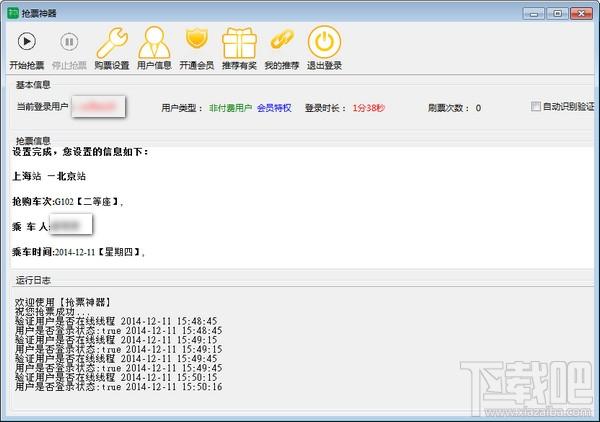
Task: Click the blurred 乘车人 passenger name
Action: tap(71, 225)
